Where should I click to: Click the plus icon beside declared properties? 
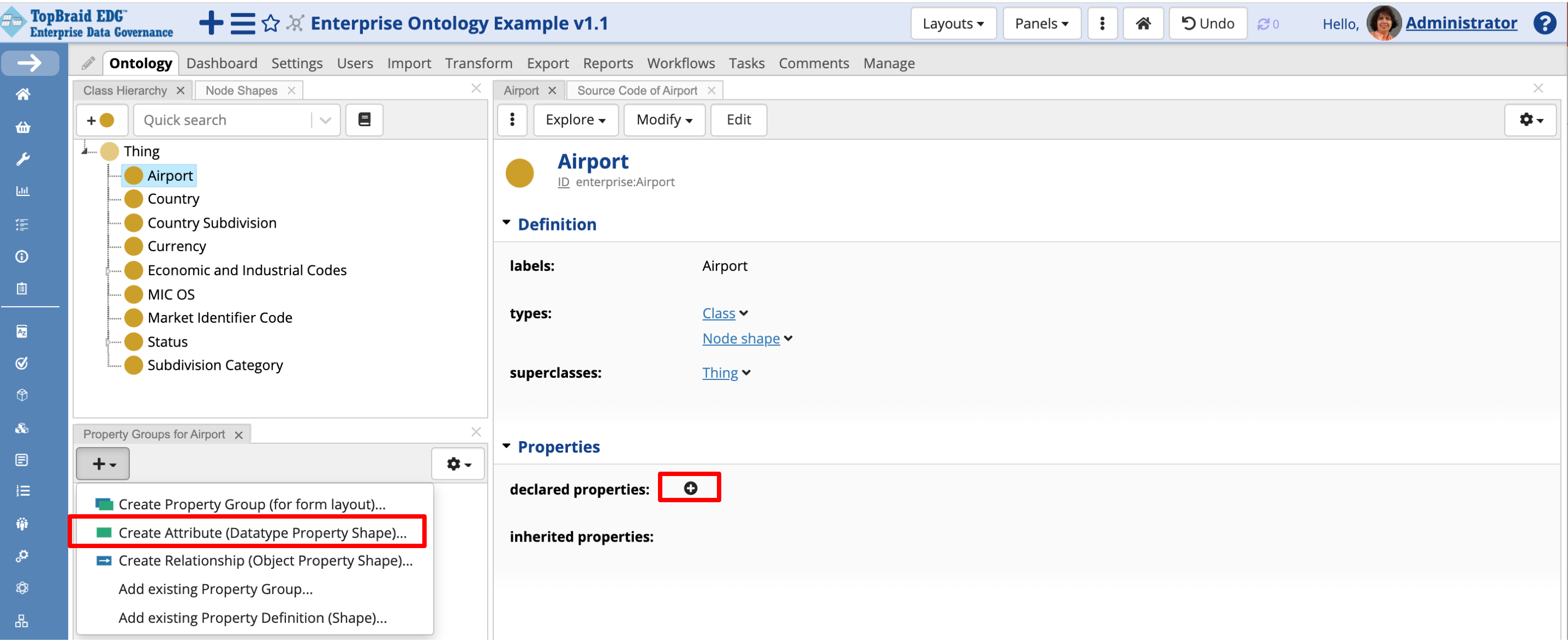(690, 489)
